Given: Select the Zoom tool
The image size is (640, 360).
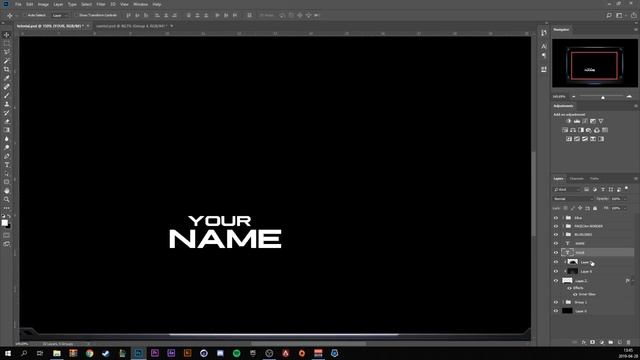Looking at the screenshot, I should click(7, 199).
